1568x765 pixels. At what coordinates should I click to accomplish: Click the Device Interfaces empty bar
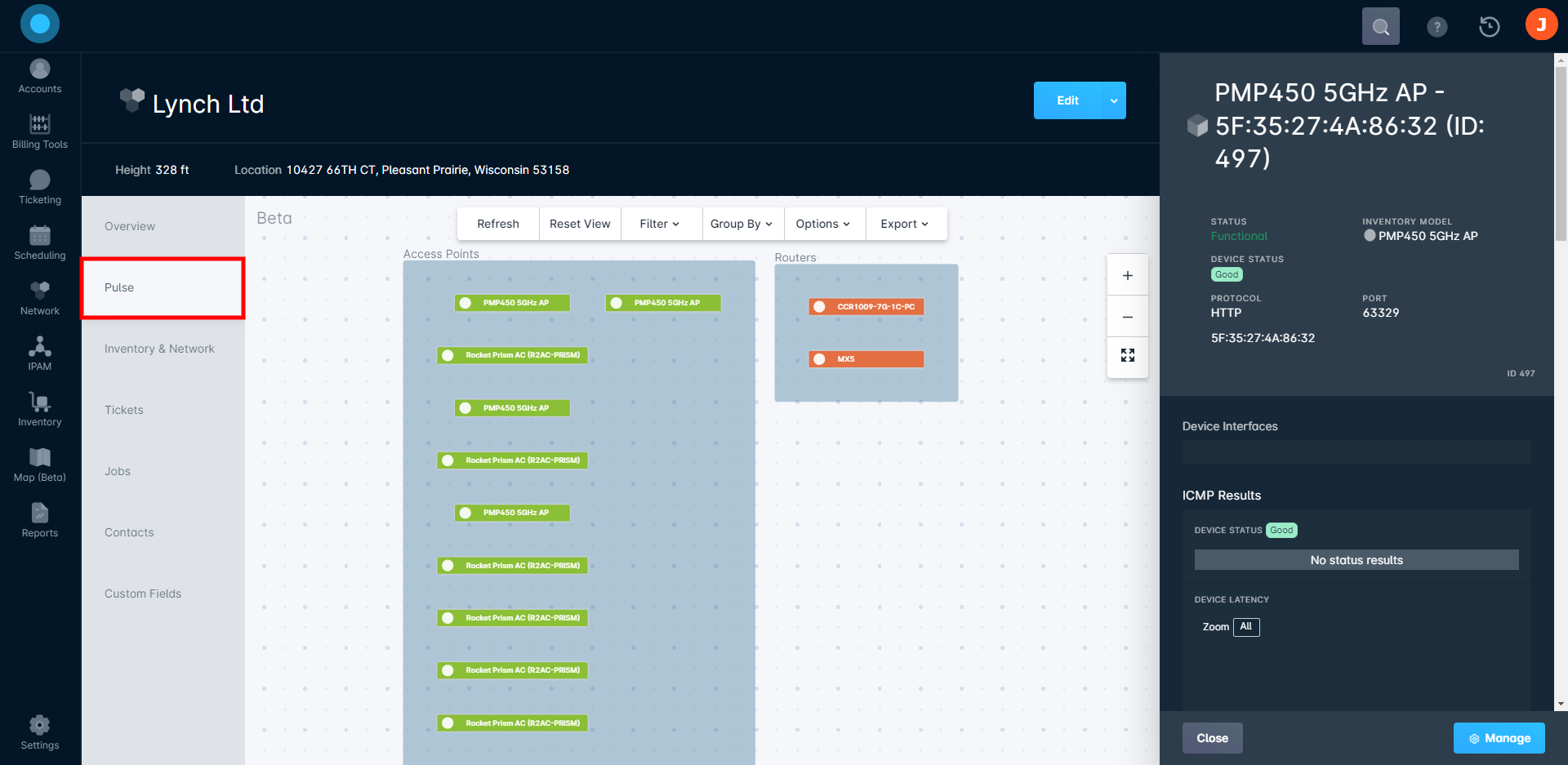(x=1356, y=452)
